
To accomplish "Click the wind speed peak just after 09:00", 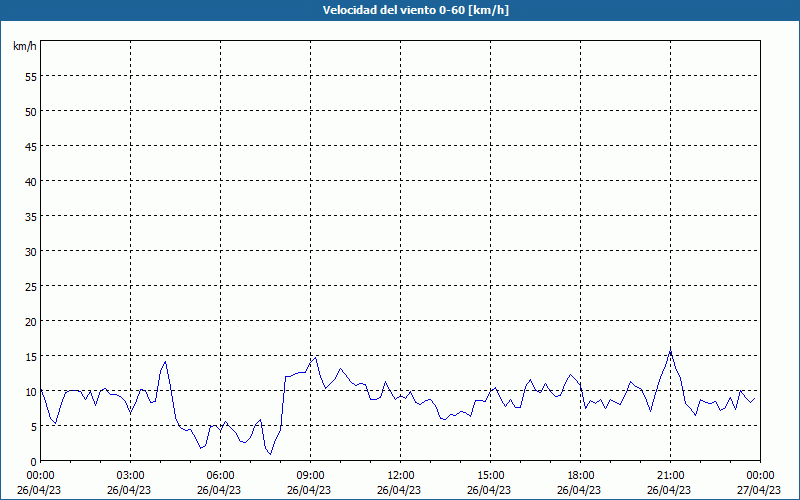I will [316, 358].
